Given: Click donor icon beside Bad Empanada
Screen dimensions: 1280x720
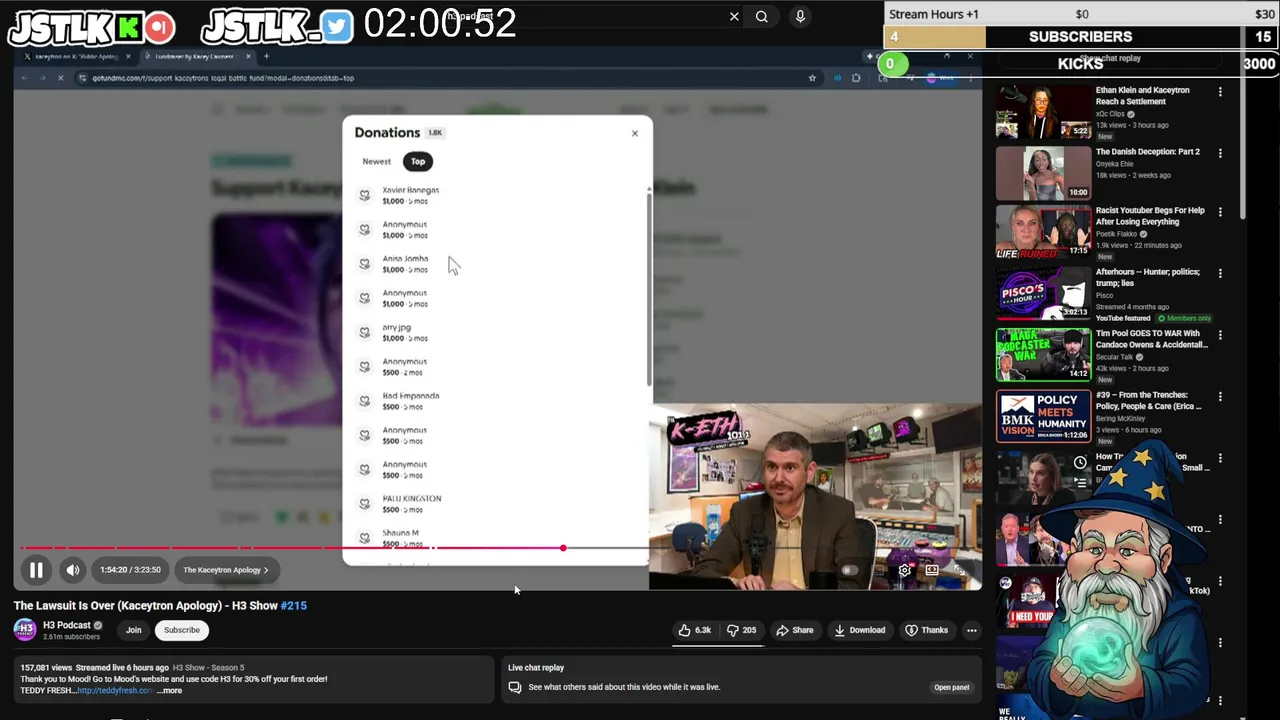Looking at the screenshot, I should [x=365, y=401].
